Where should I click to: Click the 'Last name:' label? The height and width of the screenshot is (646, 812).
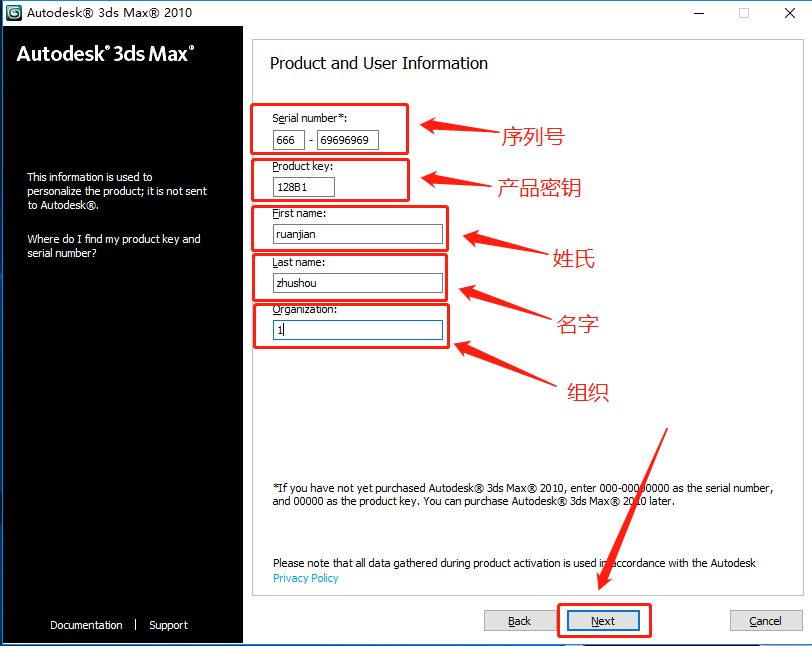[298, 263]
